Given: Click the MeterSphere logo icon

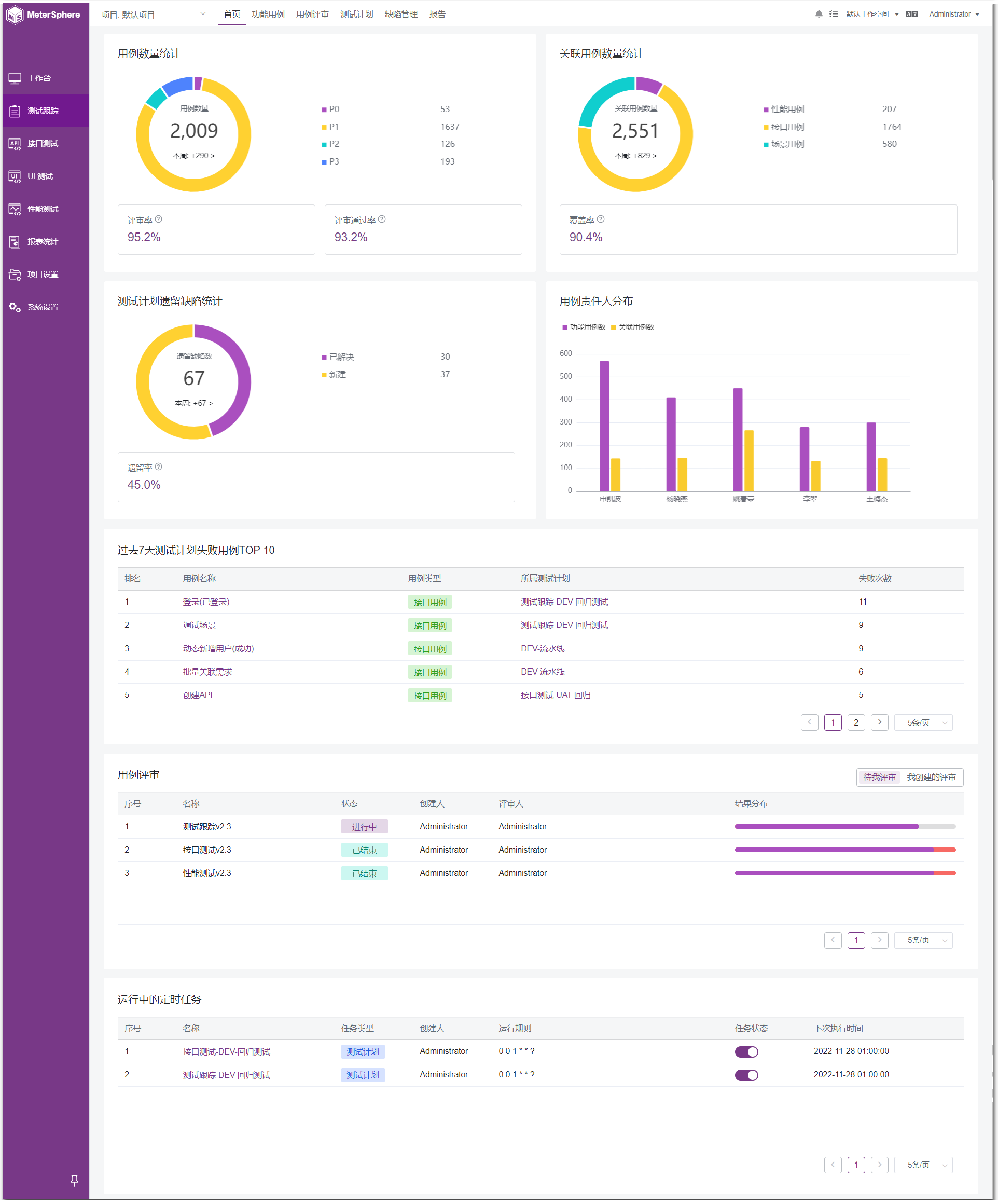Looking at the screenshot, I should [x=15, y=15].
